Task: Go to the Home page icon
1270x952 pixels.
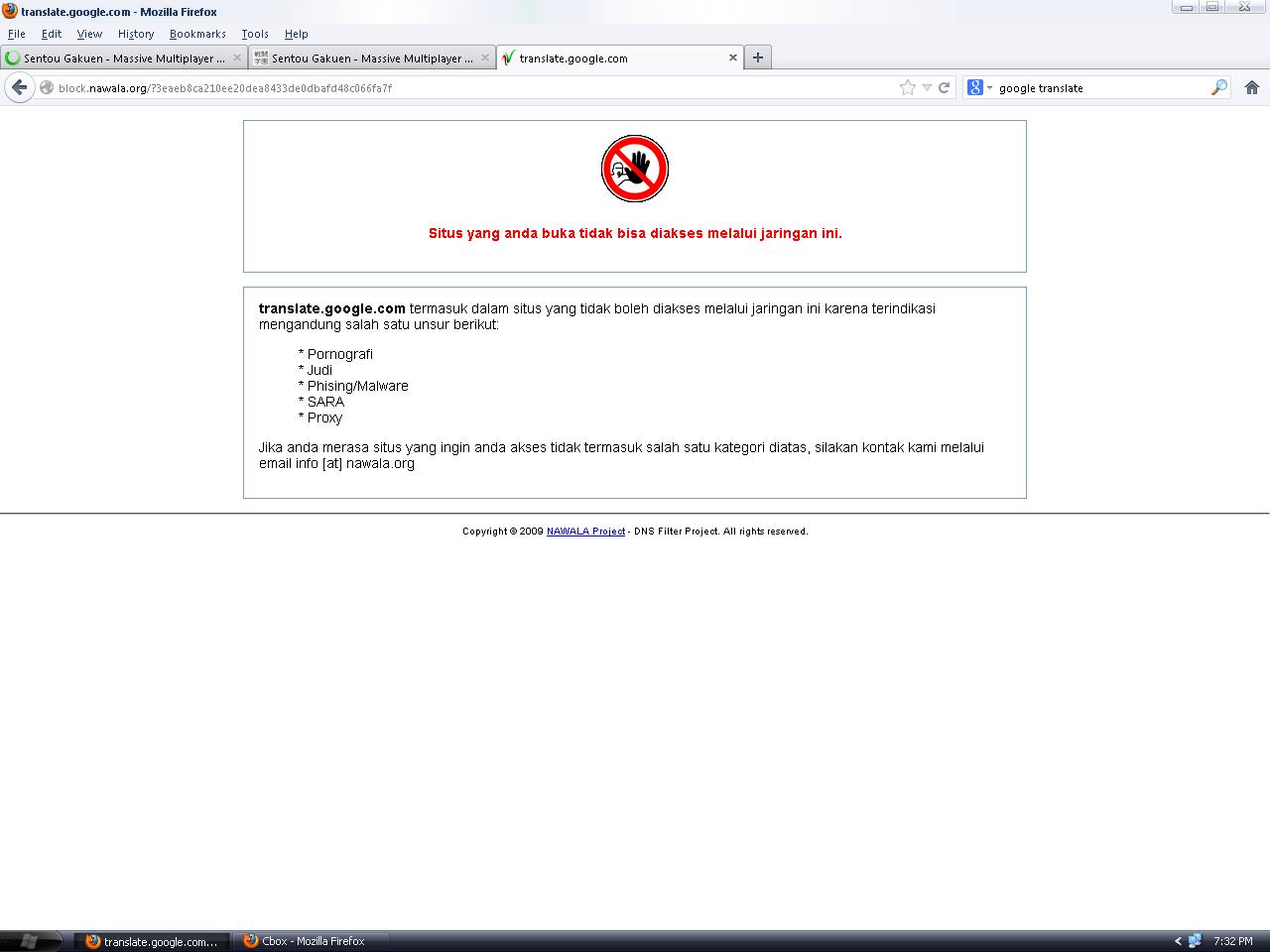Action: click(x=1252, y=87)
